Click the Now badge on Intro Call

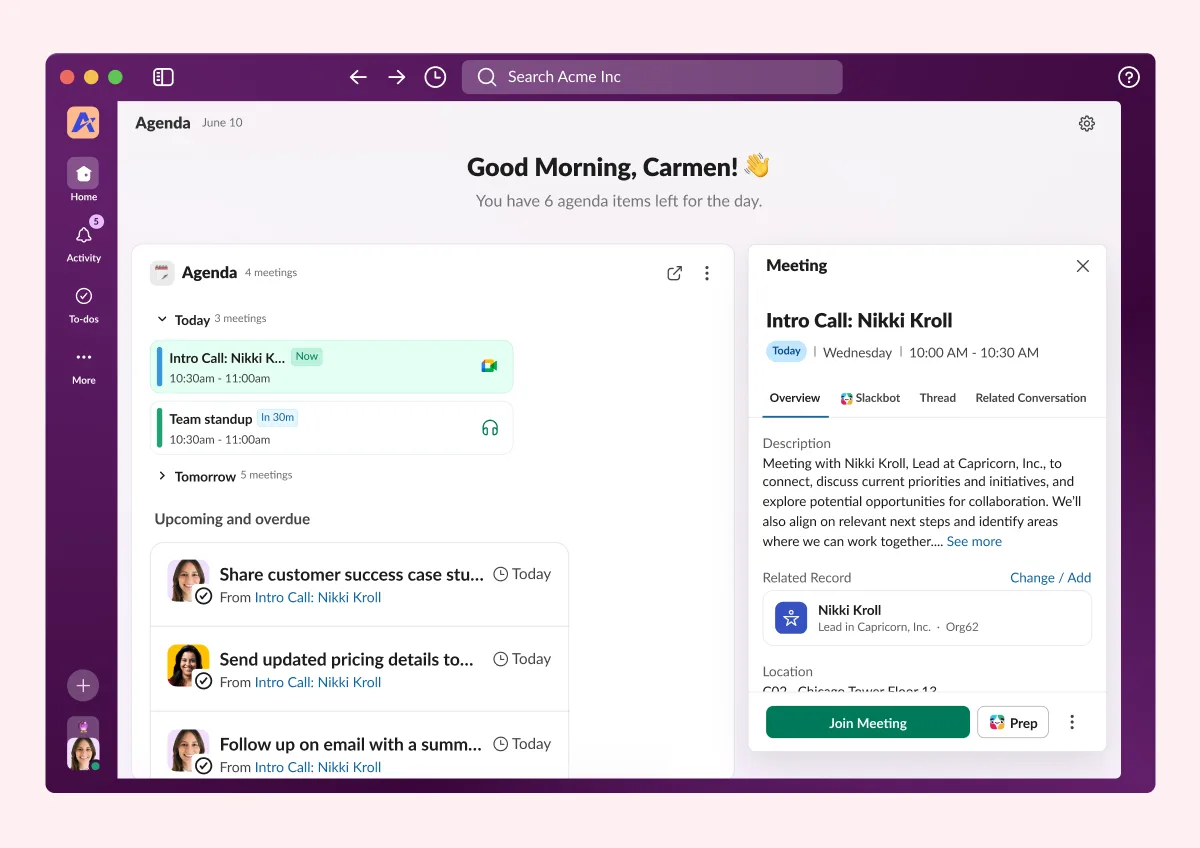click(x=307, y=356)
